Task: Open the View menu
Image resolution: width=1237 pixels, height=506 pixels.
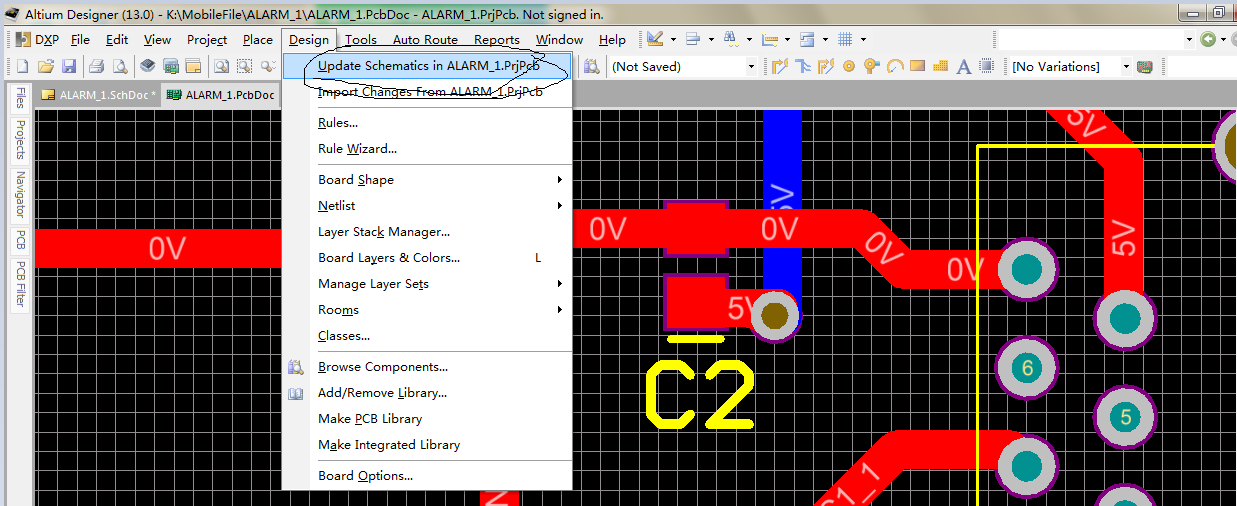Action: [x=157, y=40]
